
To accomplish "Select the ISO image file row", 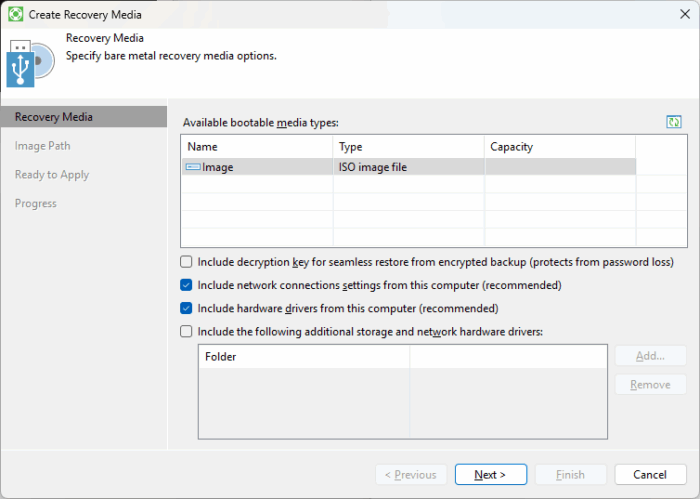I will [408, 167].
